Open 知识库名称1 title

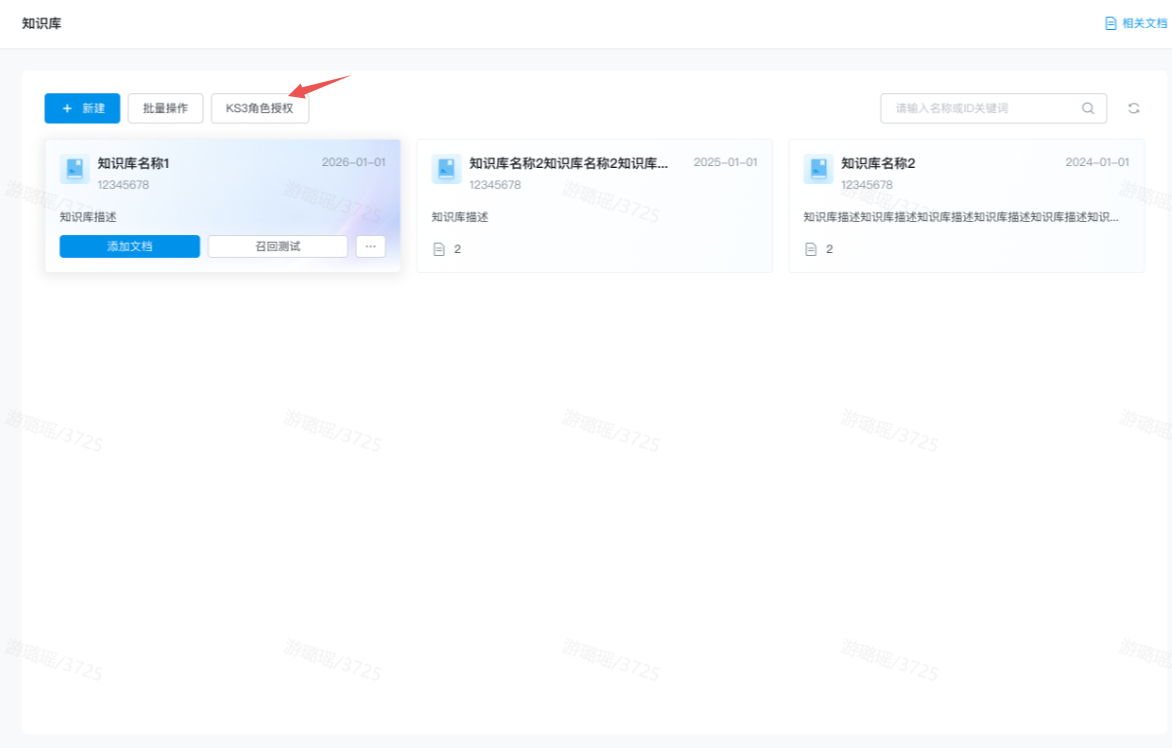[133, 163]
